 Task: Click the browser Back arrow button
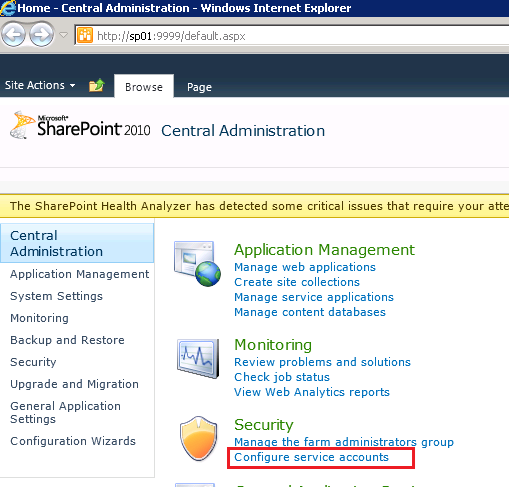click(13, 34)
